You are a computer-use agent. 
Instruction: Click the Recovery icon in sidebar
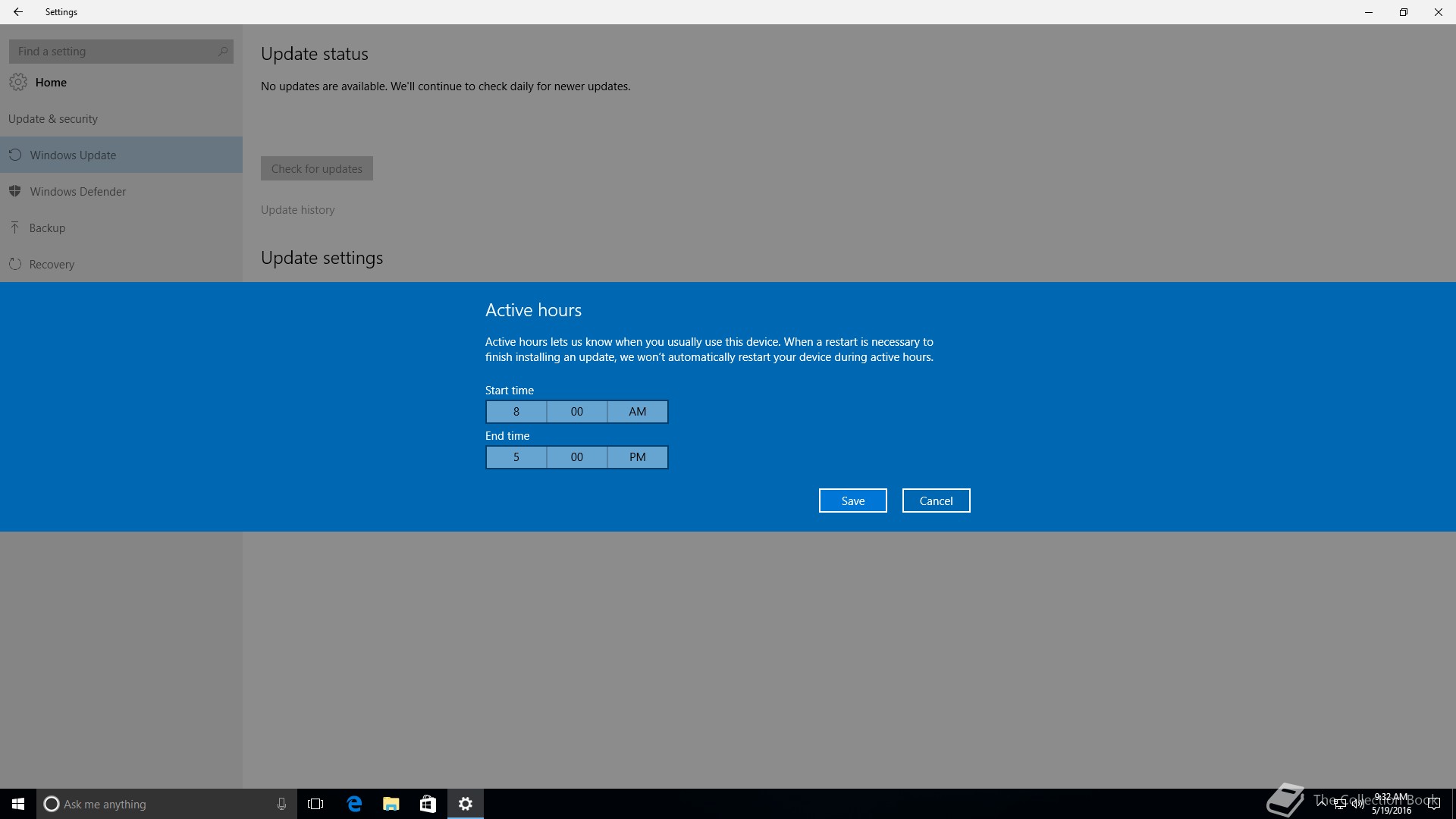click(14, 264)
